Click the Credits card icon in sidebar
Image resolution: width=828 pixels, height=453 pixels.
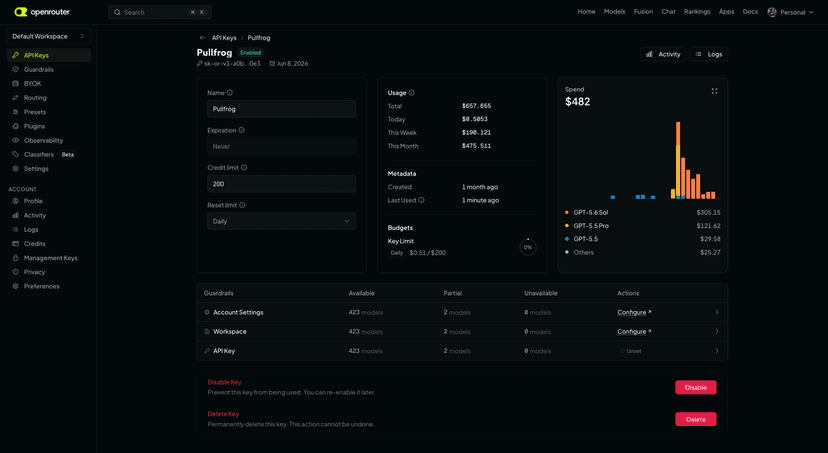point(15,243)
